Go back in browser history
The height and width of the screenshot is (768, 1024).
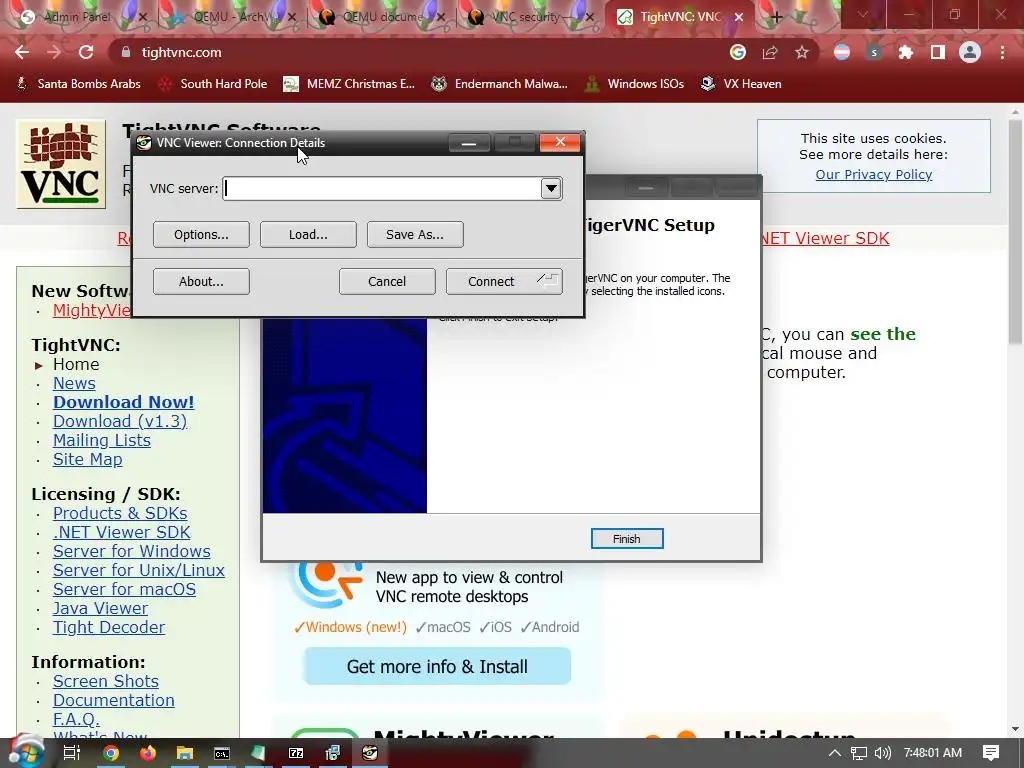[x=22, y=52]
